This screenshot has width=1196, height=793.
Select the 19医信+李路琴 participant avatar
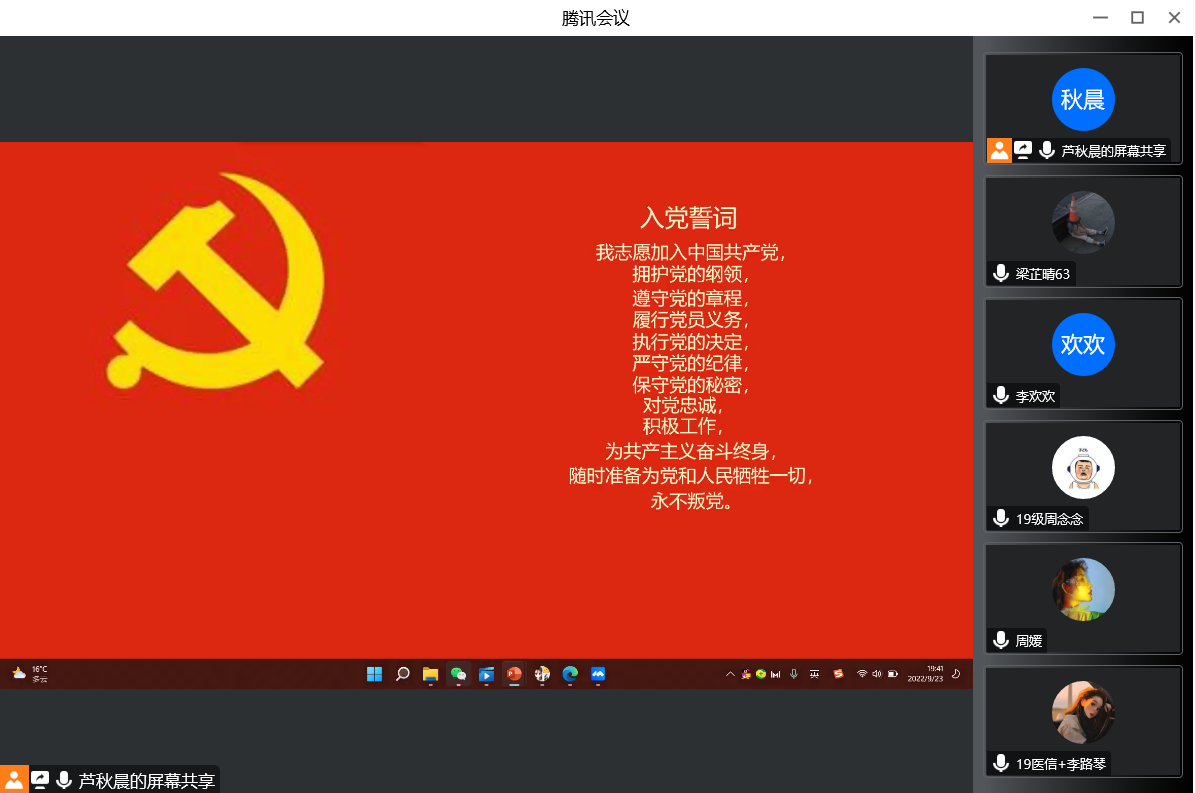(1083, 712)
